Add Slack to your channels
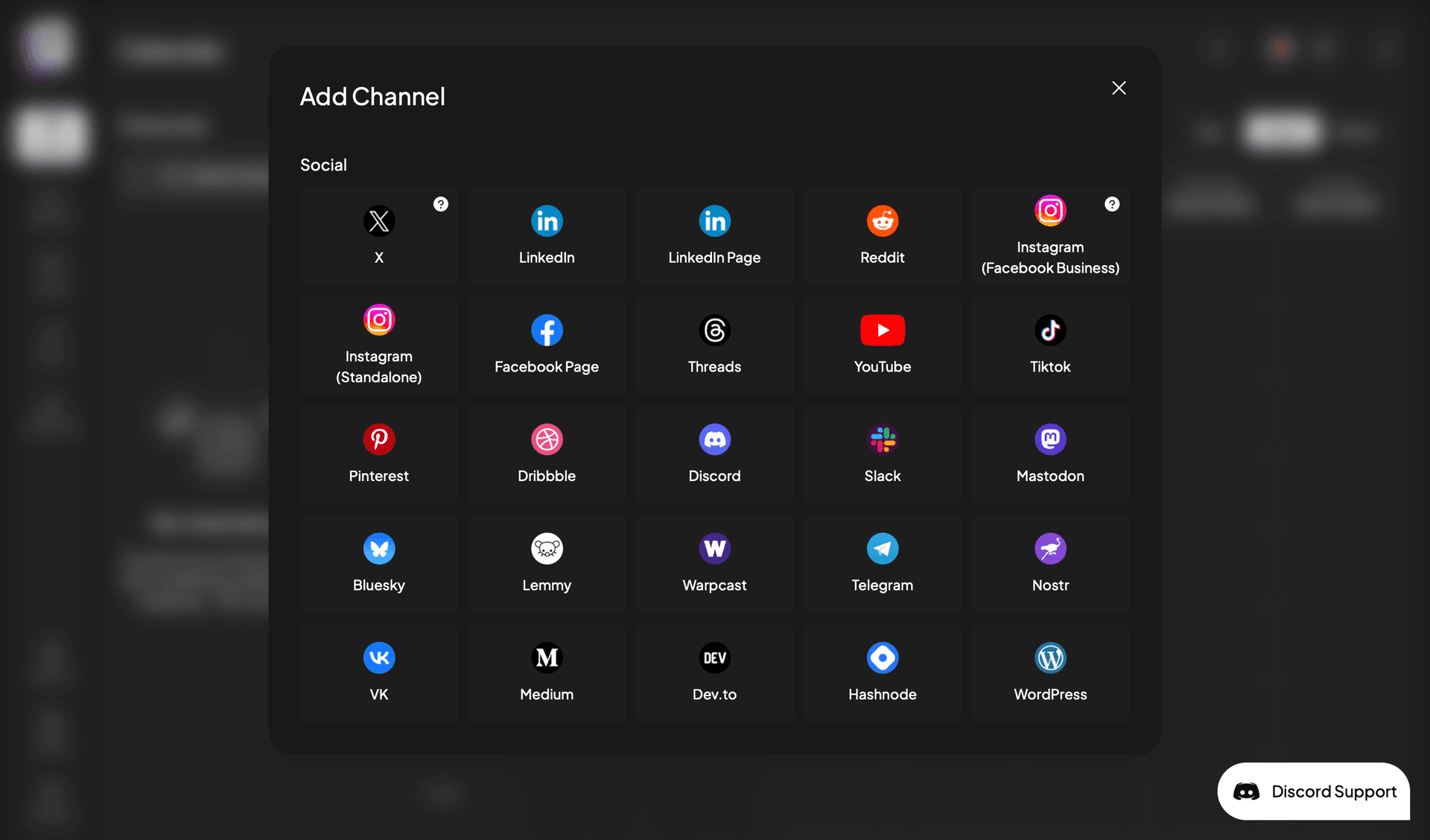Image resolution: width=1430 pixels, height=840 pixels. 882,454
